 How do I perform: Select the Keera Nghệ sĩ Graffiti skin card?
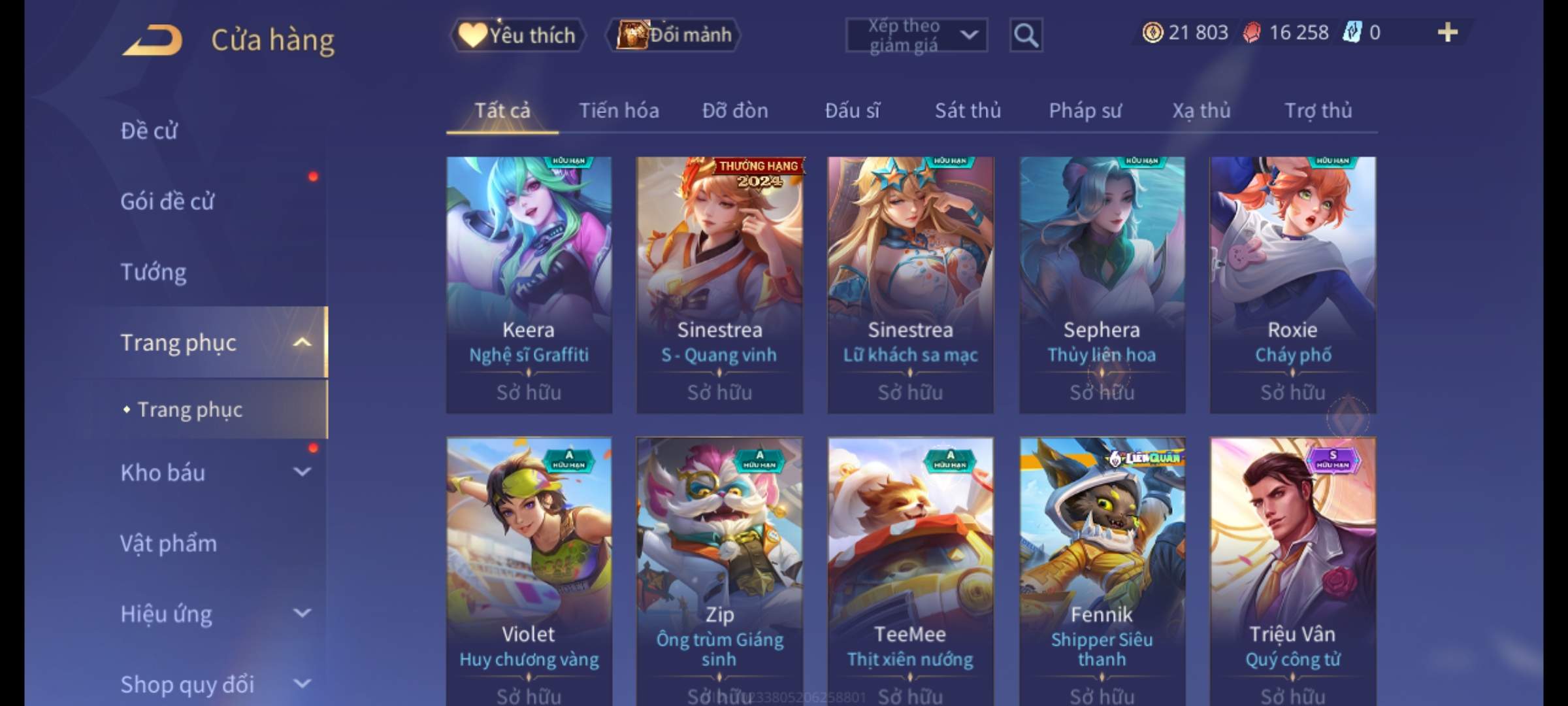529,284
